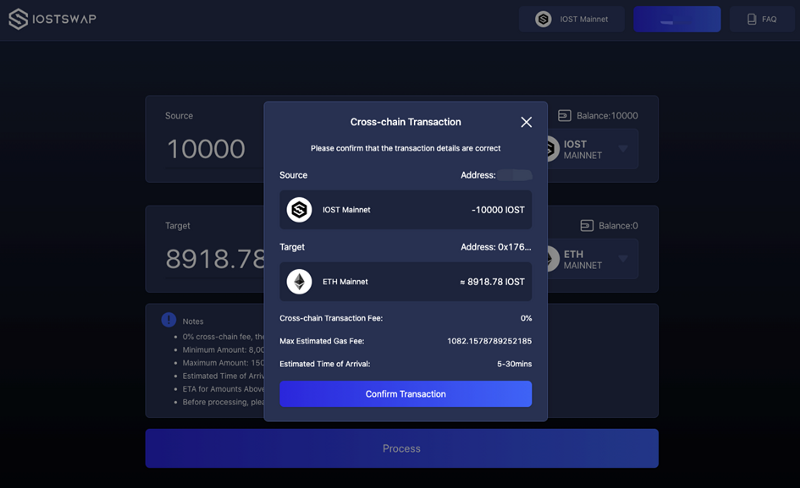Click the Maximum Amount note line
Image resolution: width=800 pixels, height=488 pixels.
[x=223, y=363]
